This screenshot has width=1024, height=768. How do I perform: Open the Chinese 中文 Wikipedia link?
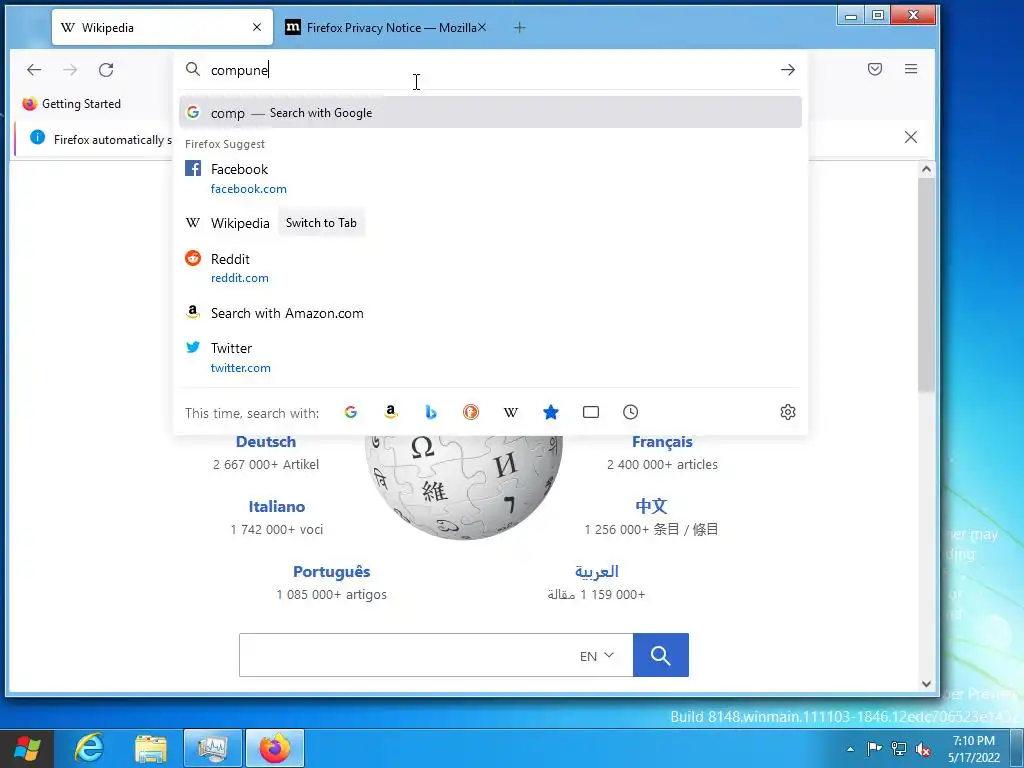(651, 506)
